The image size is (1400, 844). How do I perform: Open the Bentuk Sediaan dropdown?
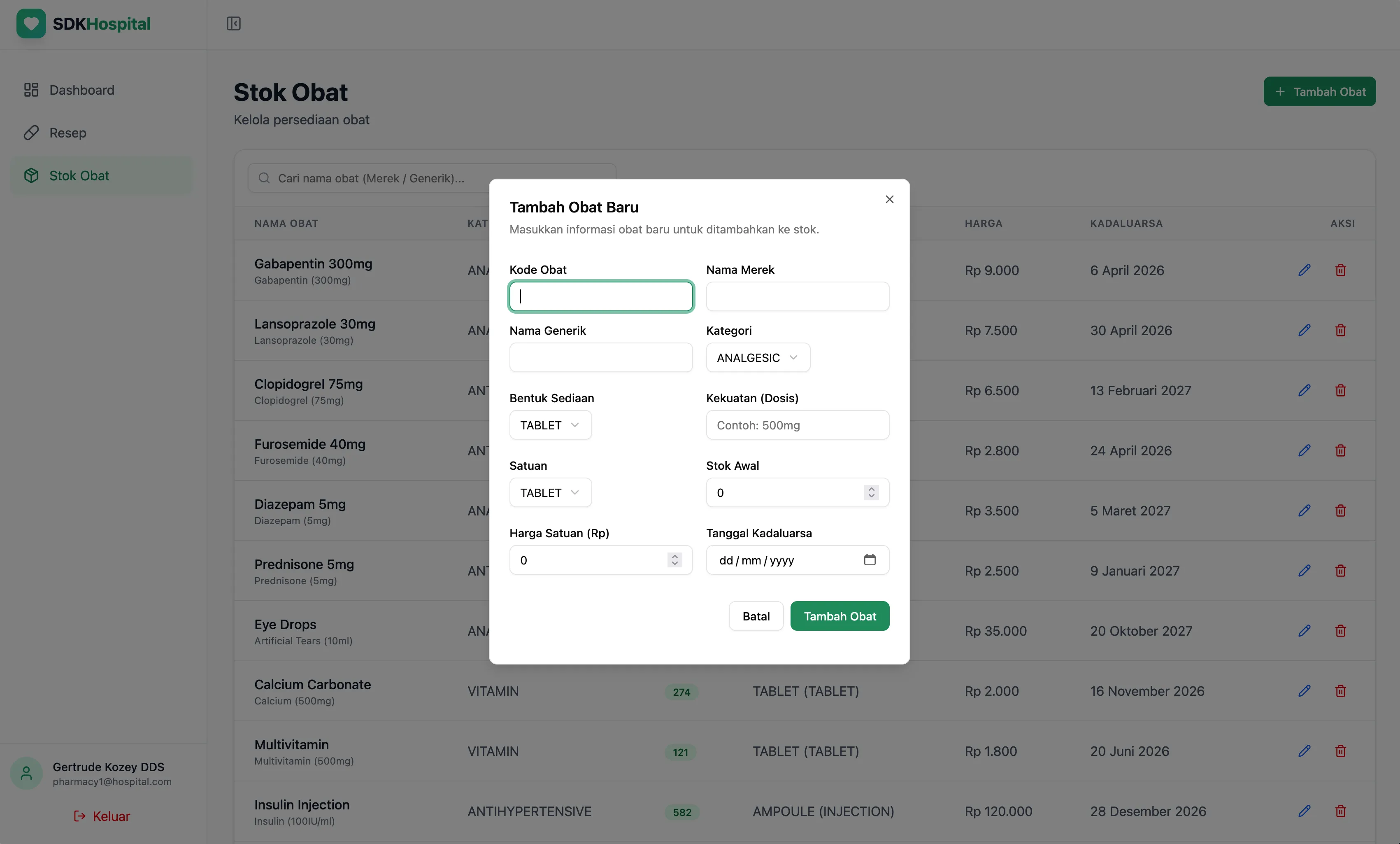(549, 424)
